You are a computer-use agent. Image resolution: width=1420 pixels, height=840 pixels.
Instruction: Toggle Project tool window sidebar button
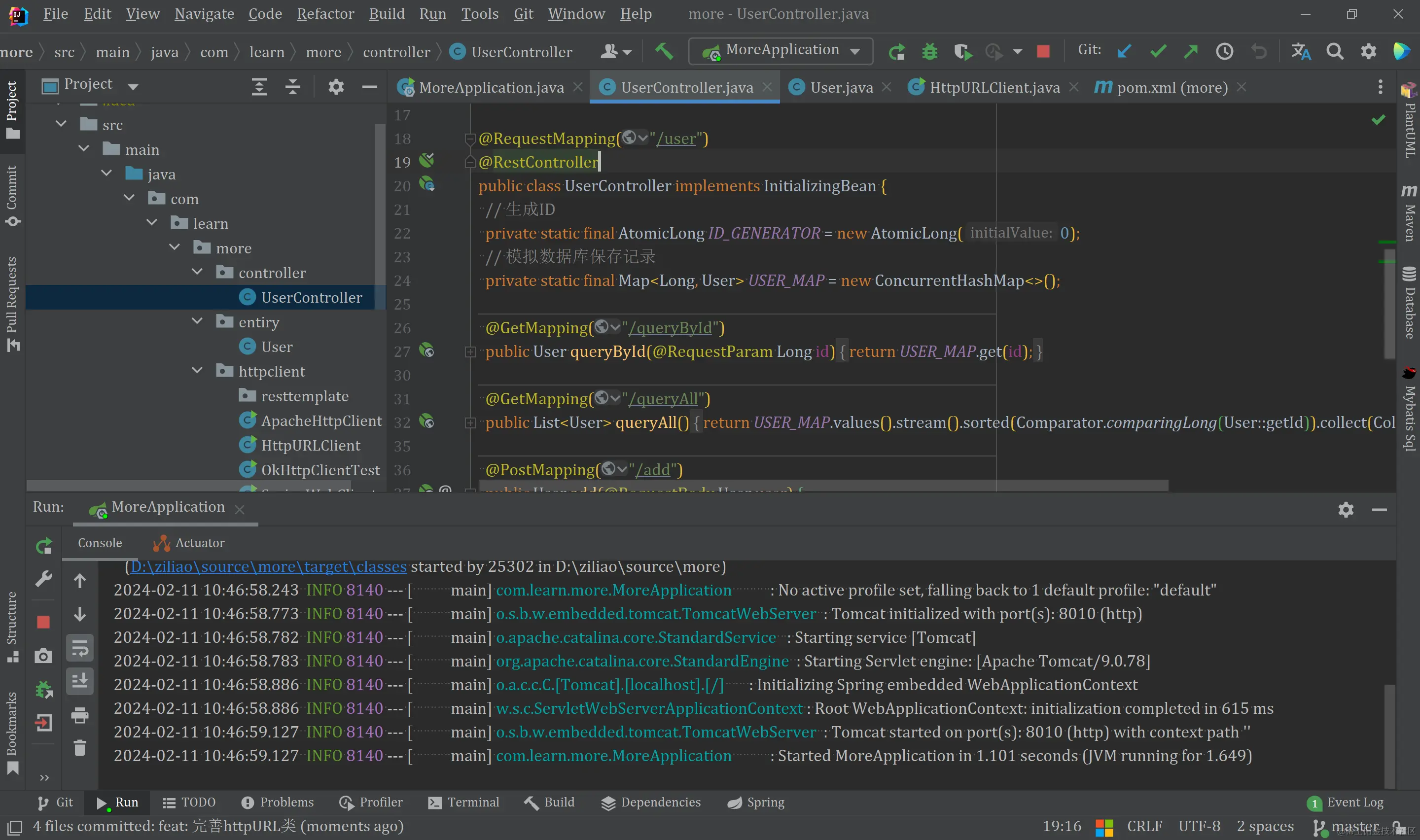(x=12, y=110)
